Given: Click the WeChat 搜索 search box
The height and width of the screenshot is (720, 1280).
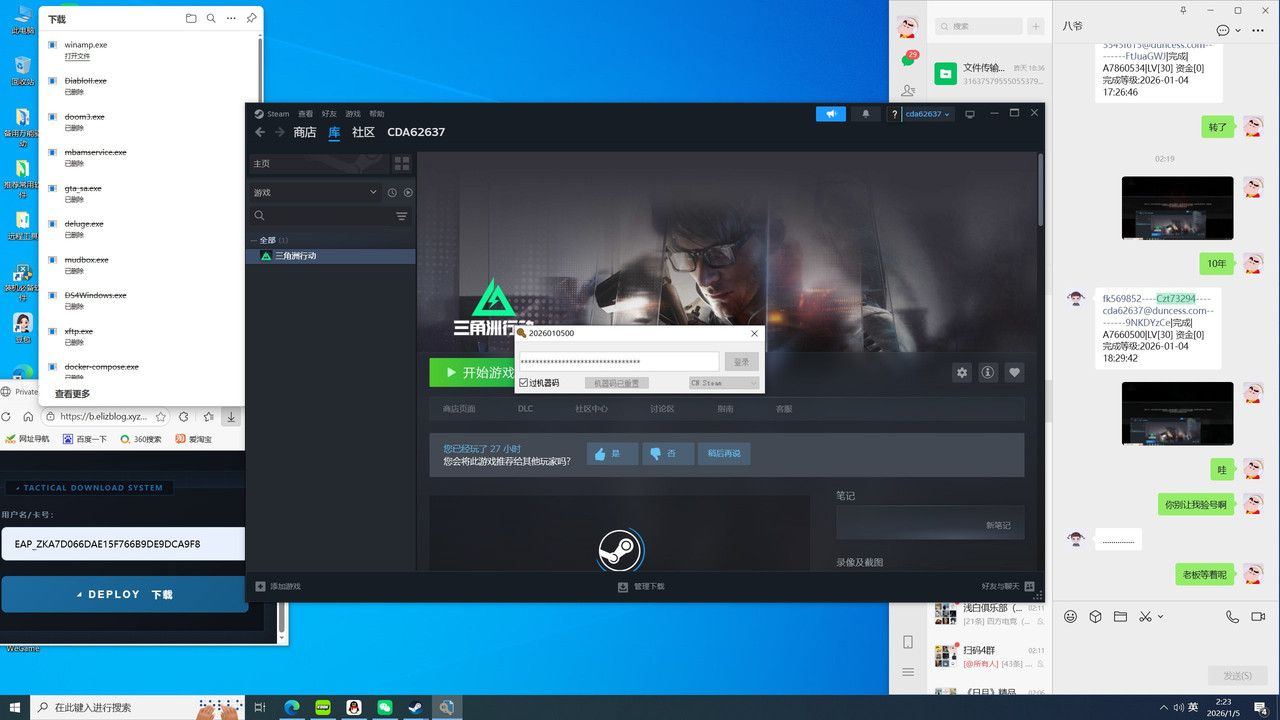Looking at the screenshot, I should click(x=978, y=26).
